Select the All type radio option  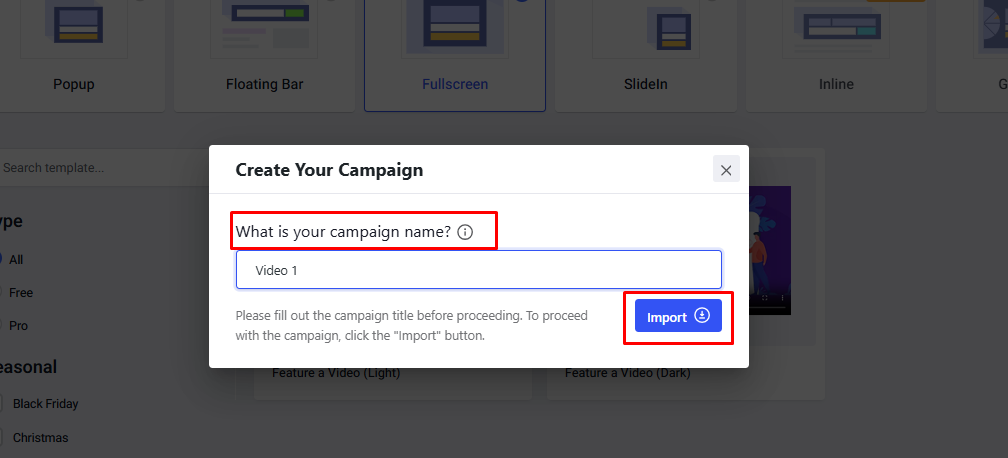(x=3, y=259)
